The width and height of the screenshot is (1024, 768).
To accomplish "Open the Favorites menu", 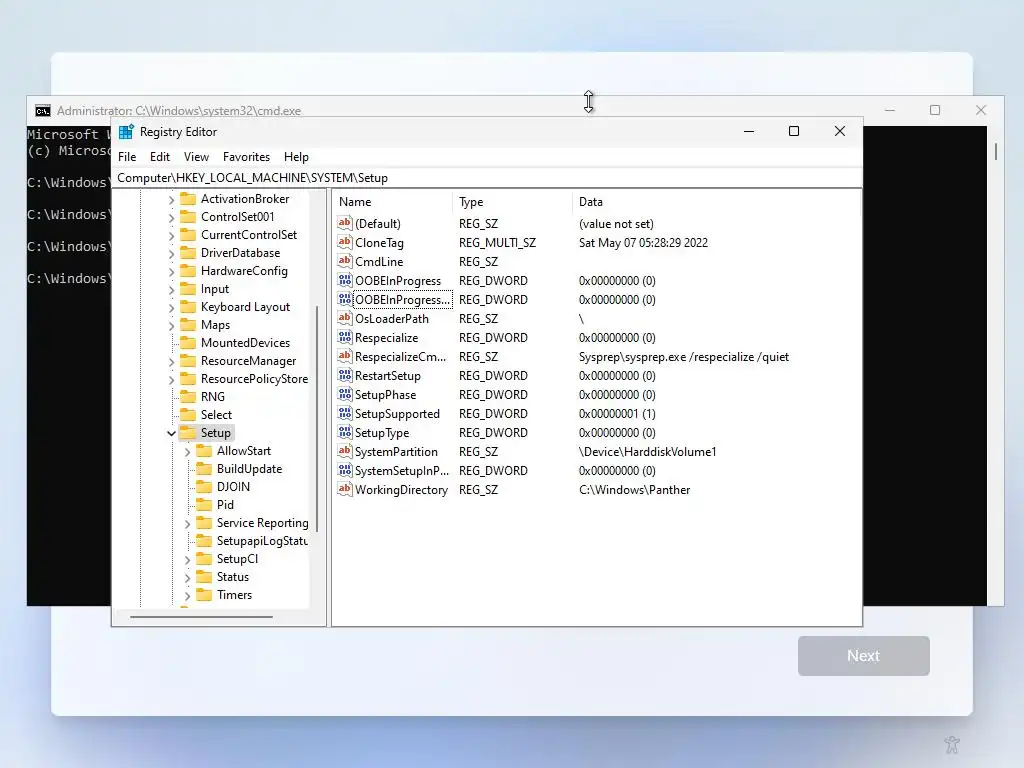I will pos(246,157).
